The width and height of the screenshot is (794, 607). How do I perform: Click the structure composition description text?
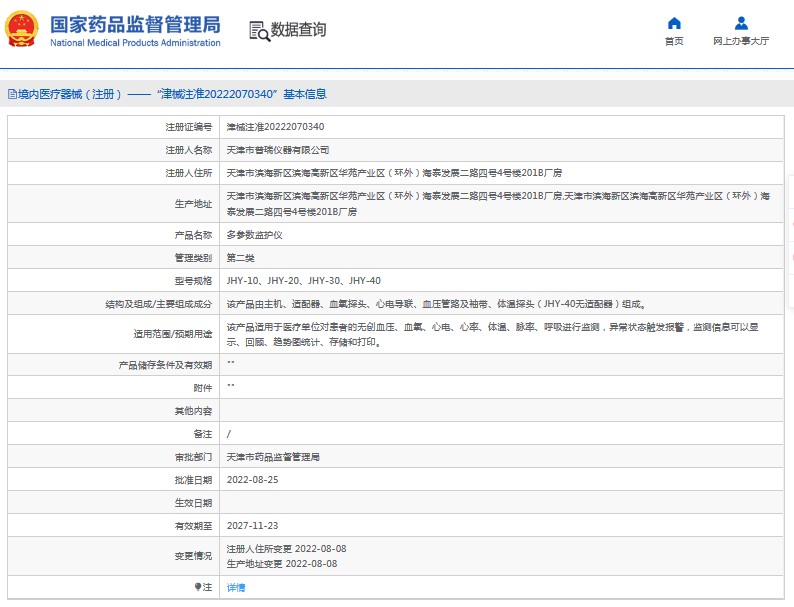[x=435, y=304]
